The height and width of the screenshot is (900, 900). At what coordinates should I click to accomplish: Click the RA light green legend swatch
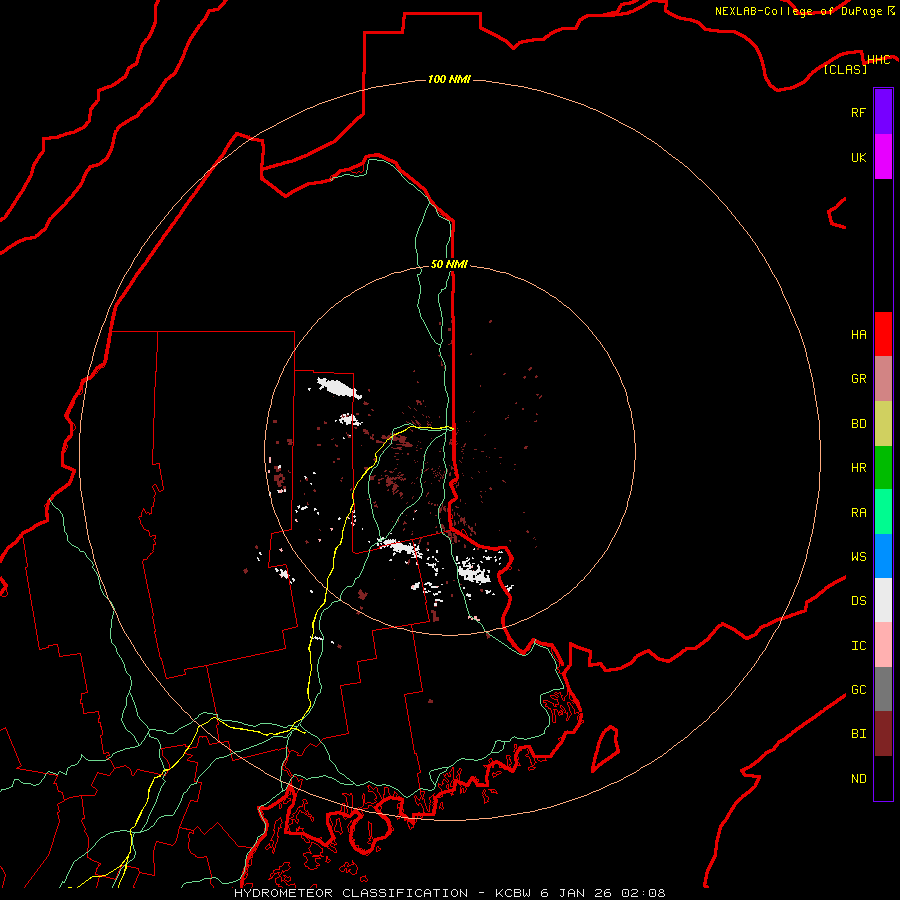tap(883, 512)
